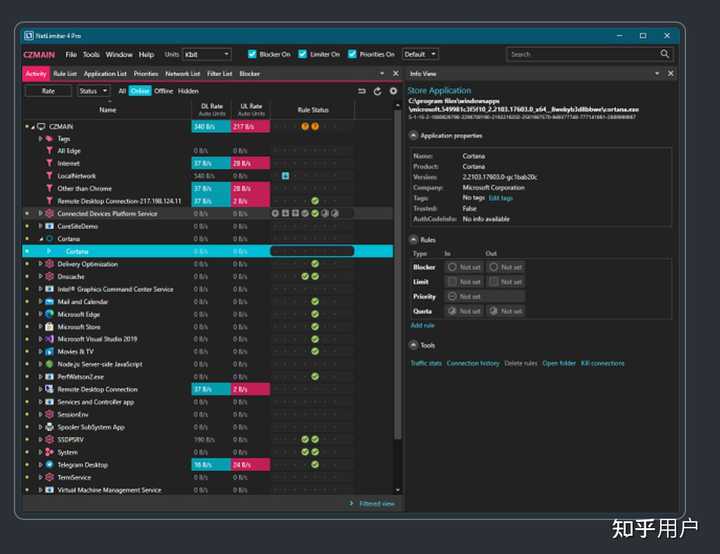Open the Tools menu

tap(91, 54)
